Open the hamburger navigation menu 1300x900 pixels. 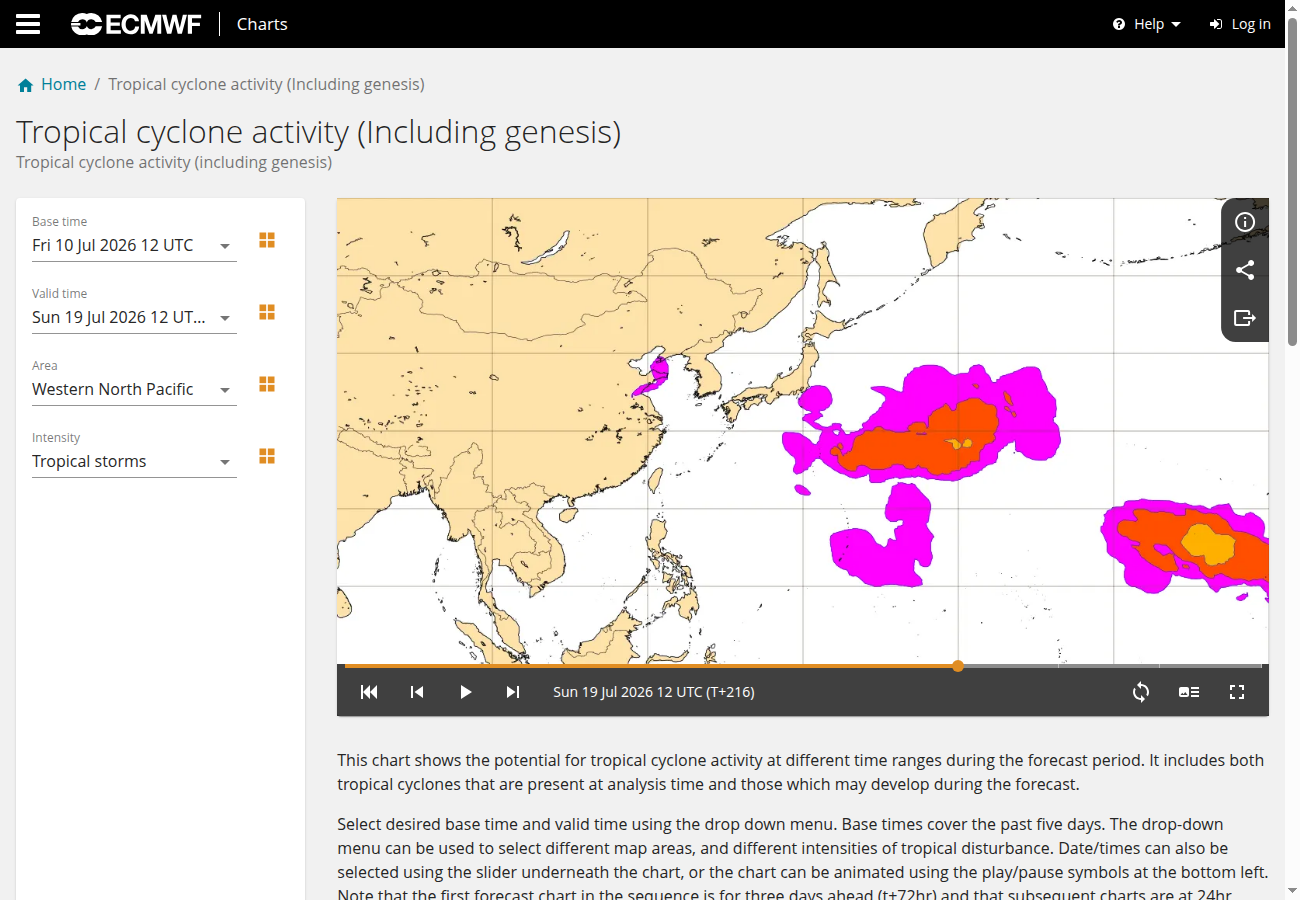click(x=28, y=24)
